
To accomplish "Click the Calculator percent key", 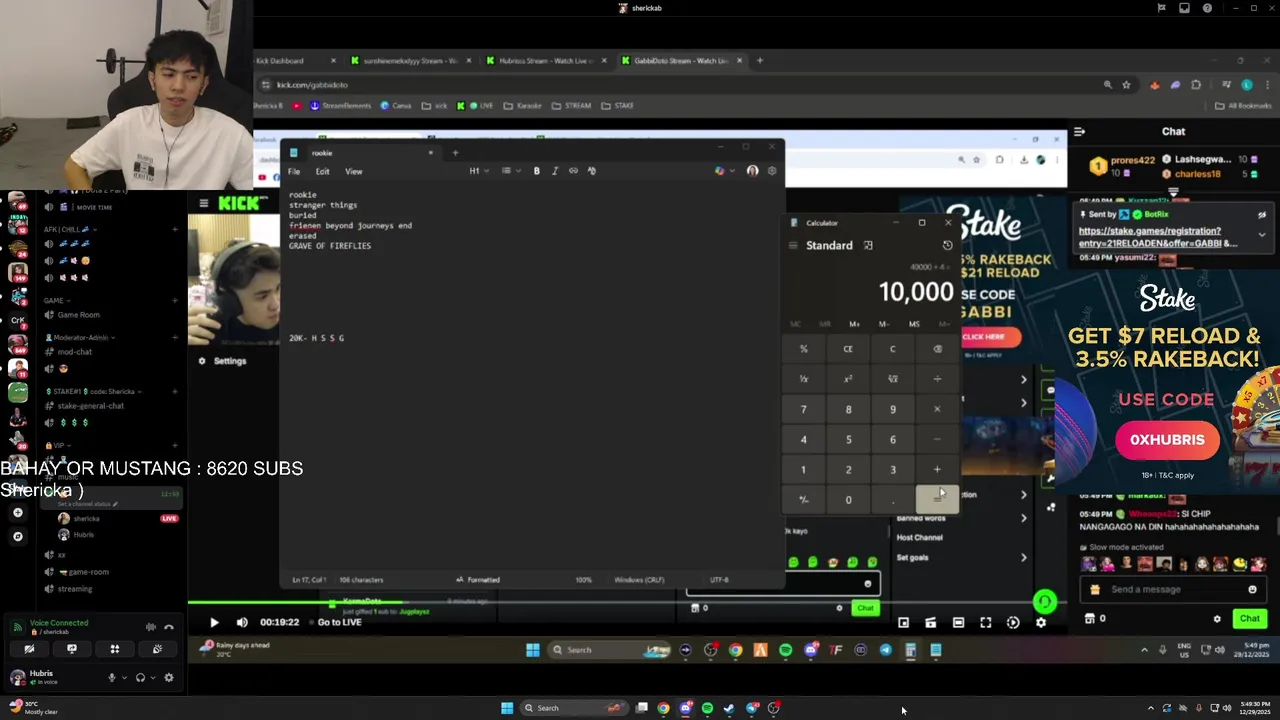I will 803,349.
